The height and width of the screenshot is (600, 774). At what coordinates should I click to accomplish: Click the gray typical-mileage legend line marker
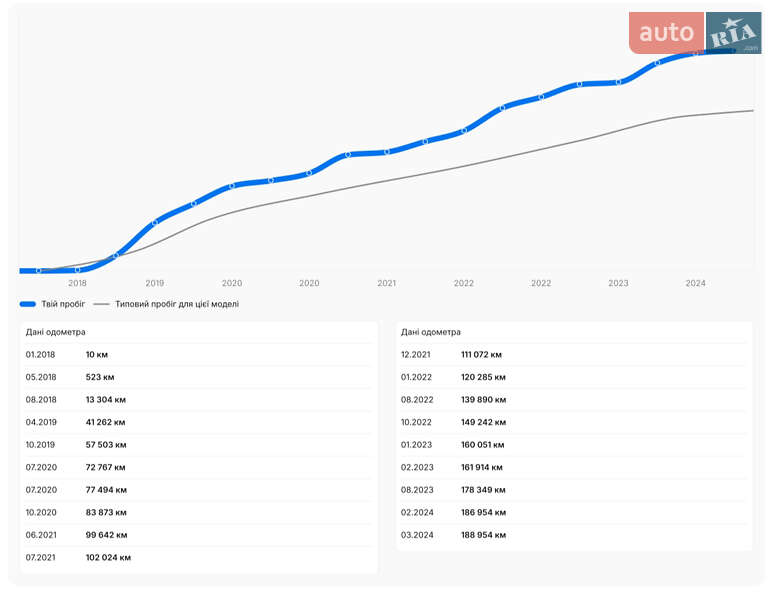101,304
